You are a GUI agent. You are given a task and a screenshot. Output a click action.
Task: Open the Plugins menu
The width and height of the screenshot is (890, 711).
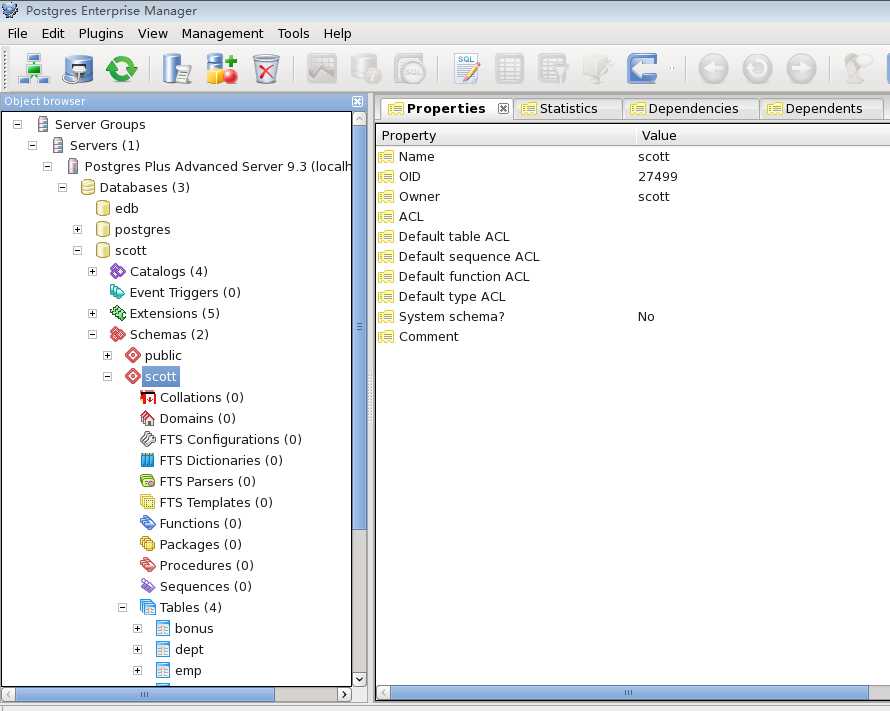click(101, 33)
